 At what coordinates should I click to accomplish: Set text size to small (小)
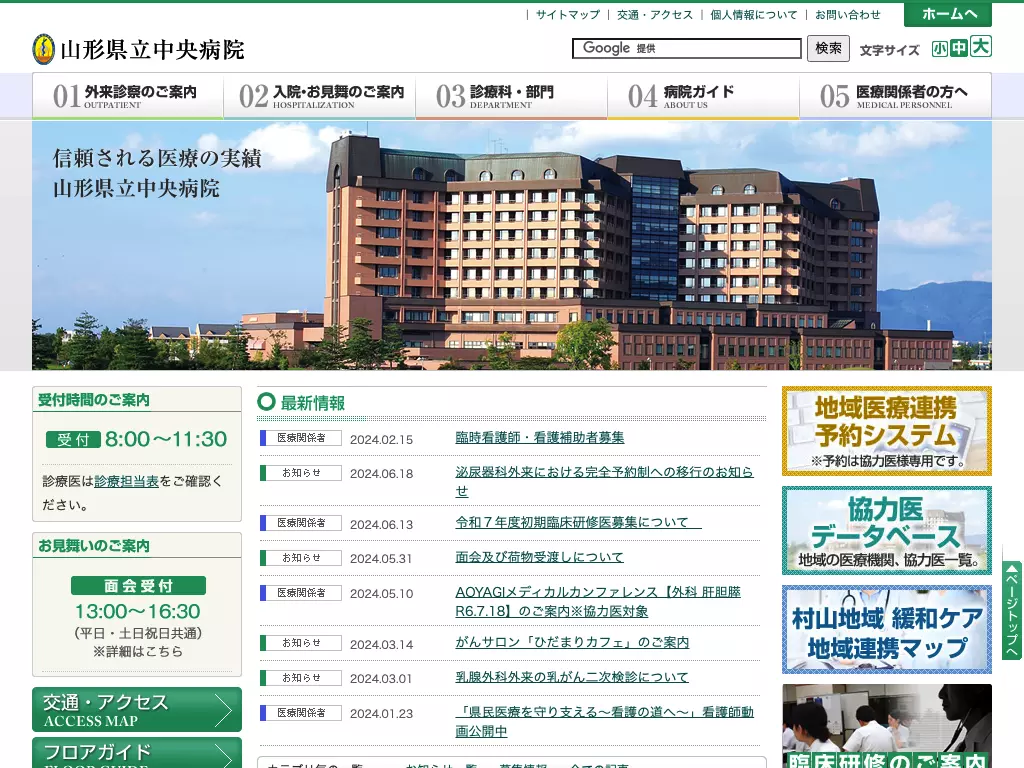(x=939, y=49)
